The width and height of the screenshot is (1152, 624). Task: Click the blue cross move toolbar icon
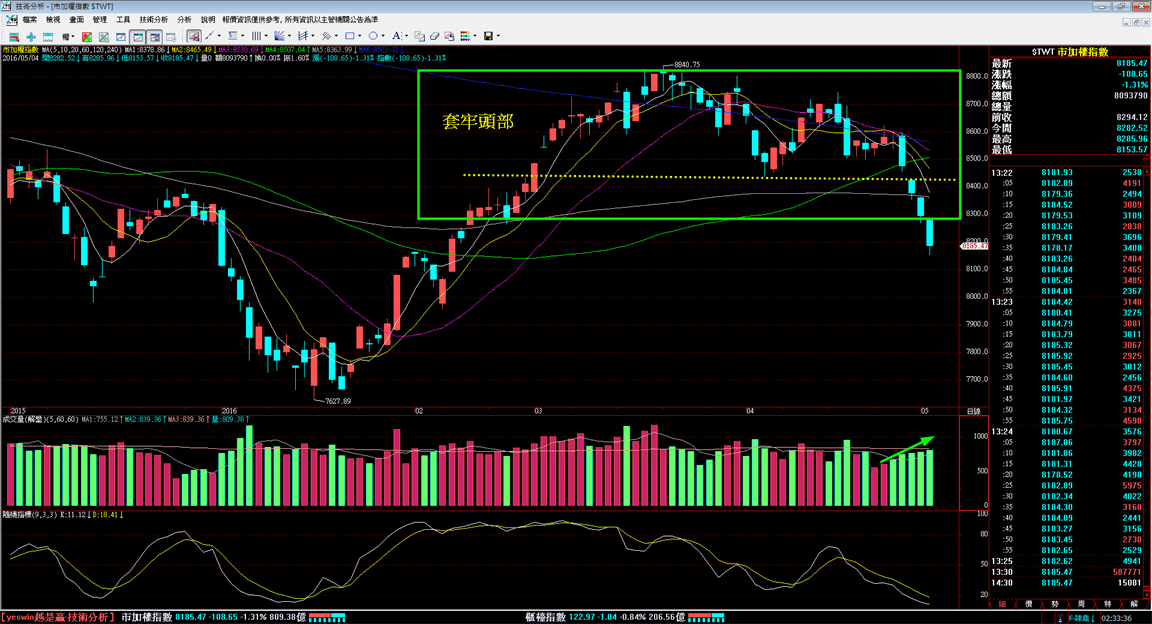[31, 36]
